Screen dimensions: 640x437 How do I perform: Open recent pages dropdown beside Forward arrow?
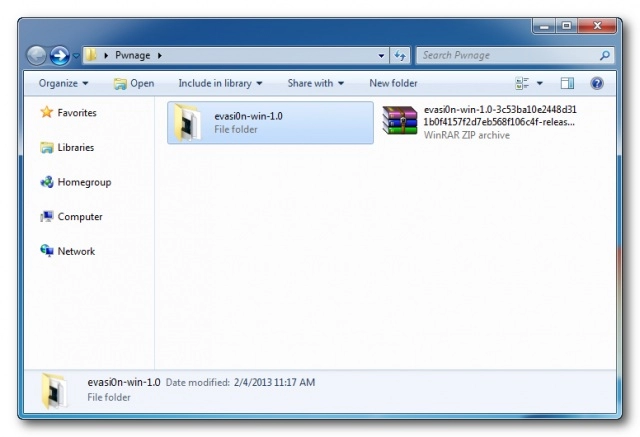click(x=76, y=55)
